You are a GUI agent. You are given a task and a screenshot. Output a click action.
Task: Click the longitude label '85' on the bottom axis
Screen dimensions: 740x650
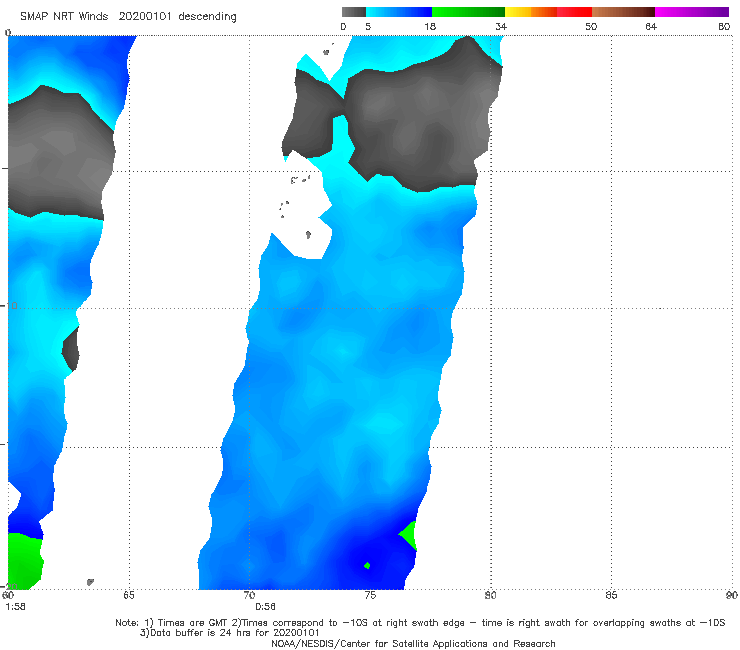(x=611, y=595)
